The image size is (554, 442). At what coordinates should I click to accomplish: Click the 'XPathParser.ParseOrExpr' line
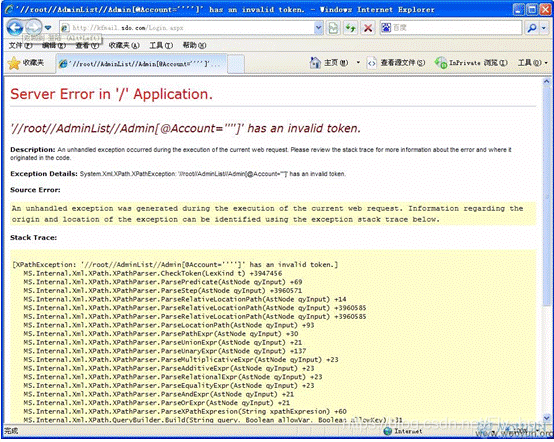pyautogui.click(x=157, y=403)
